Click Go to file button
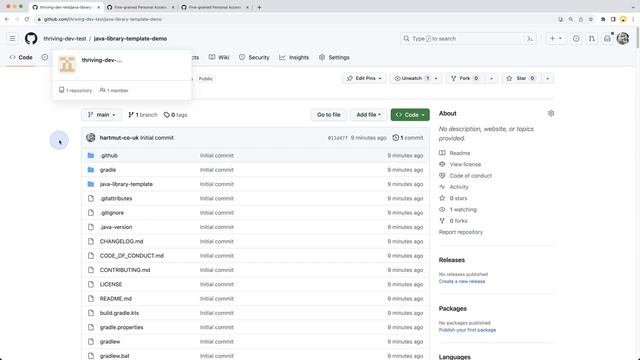This screenshot has width=640, height=360. (329, 115)
